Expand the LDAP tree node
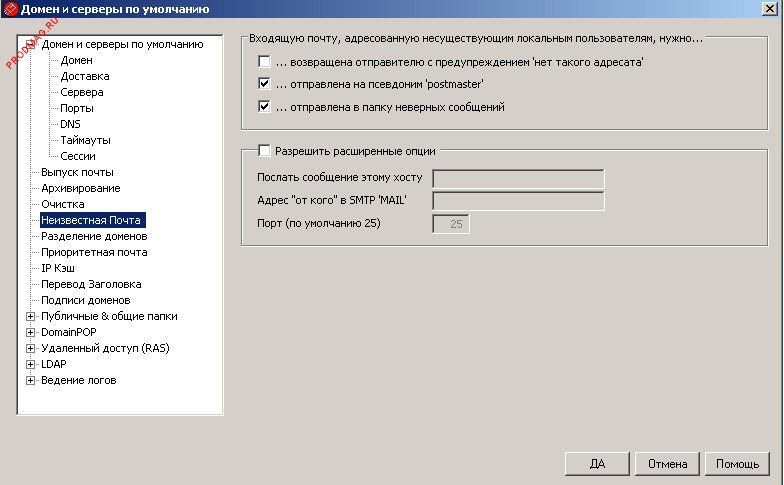784x485 pixels. tap(31, 364)
